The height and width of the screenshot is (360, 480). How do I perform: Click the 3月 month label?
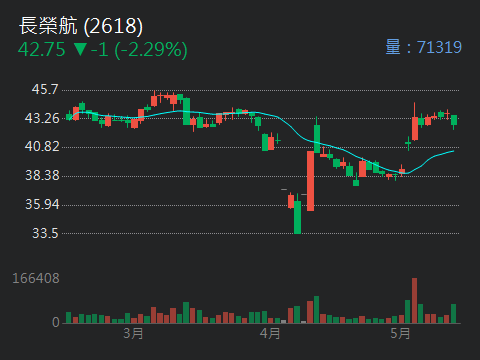pos(133,333)
